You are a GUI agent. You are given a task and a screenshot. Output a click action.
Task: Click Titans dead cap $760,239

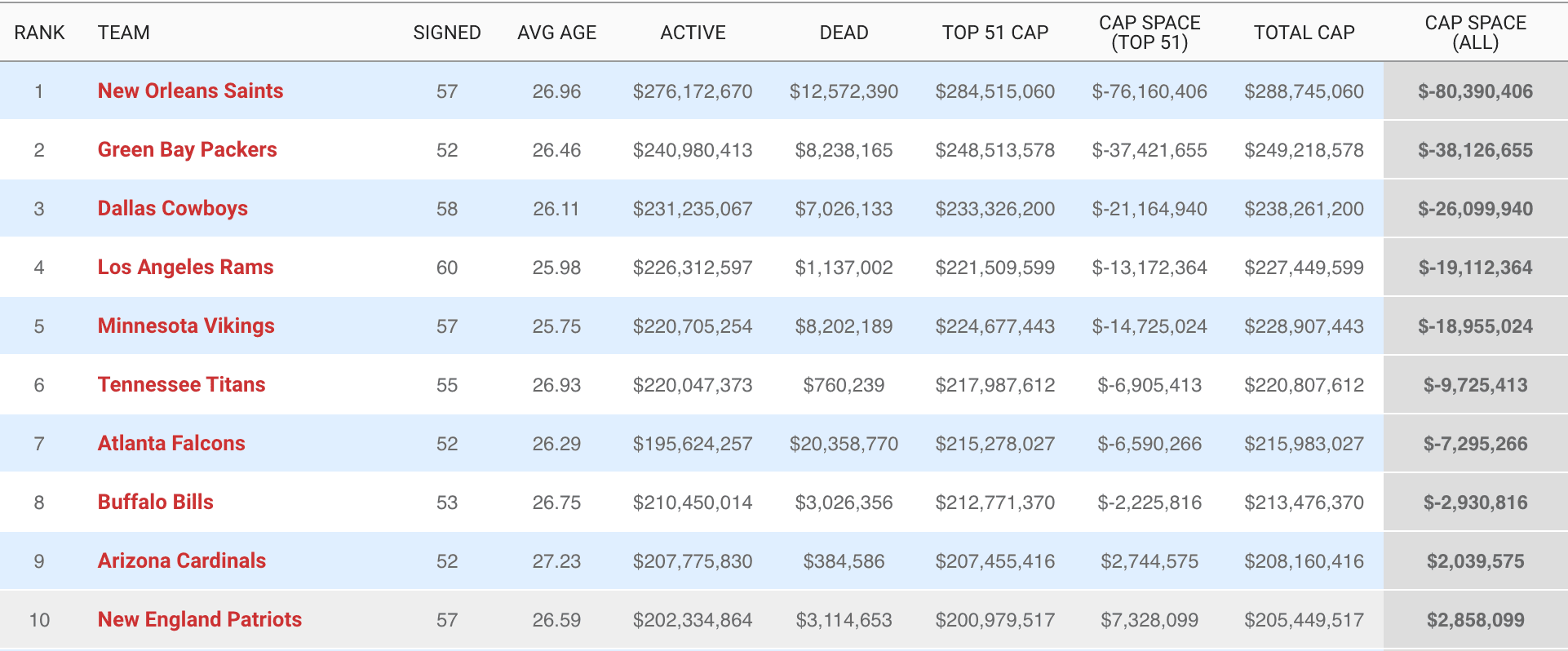(844, 385)
